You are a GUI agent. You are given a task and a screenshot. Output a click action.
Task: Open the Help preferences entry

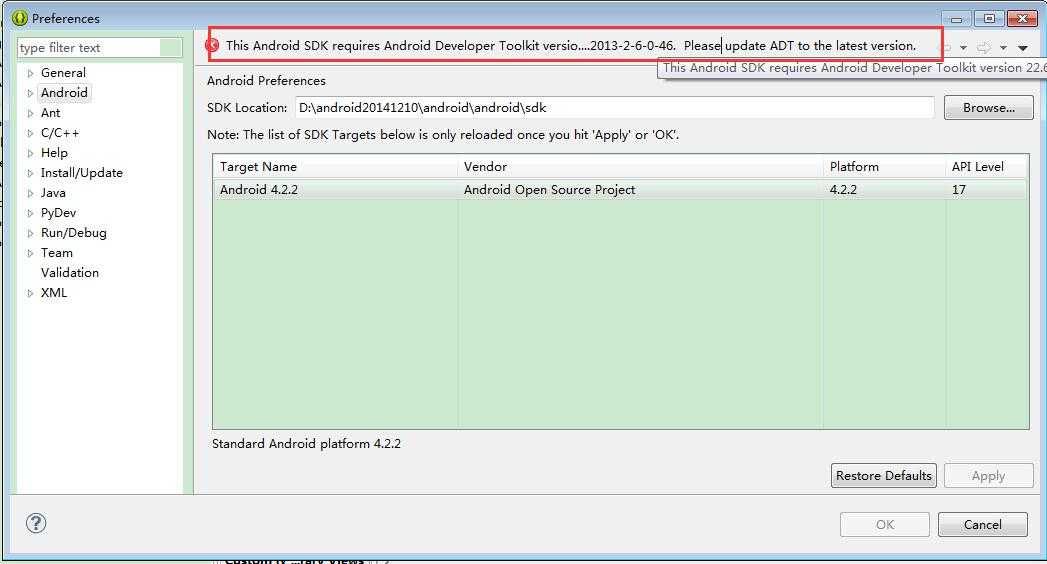click(54, 153)
